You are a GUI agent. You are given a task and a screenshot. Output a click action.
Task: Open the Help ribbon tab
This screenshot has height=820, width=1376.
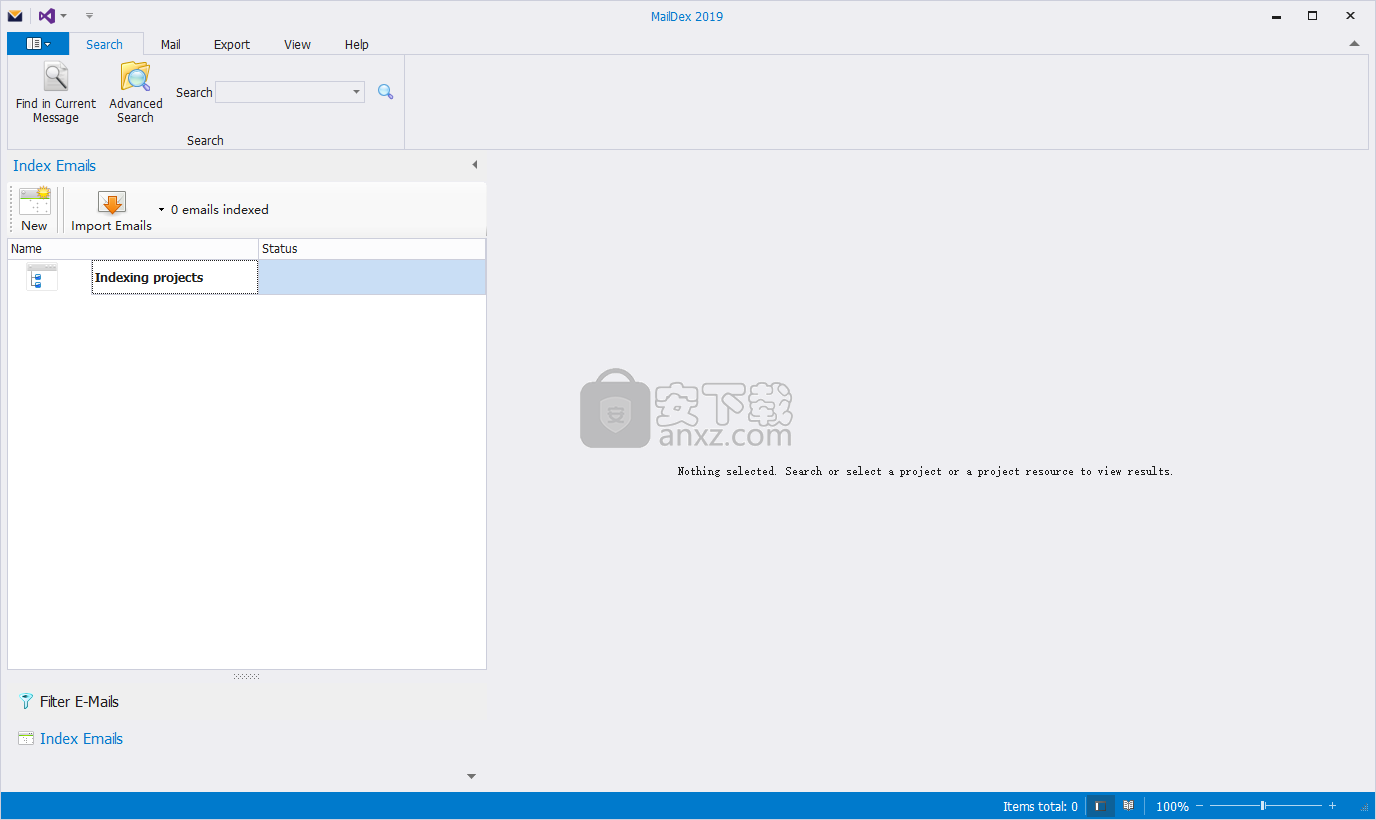357,44
